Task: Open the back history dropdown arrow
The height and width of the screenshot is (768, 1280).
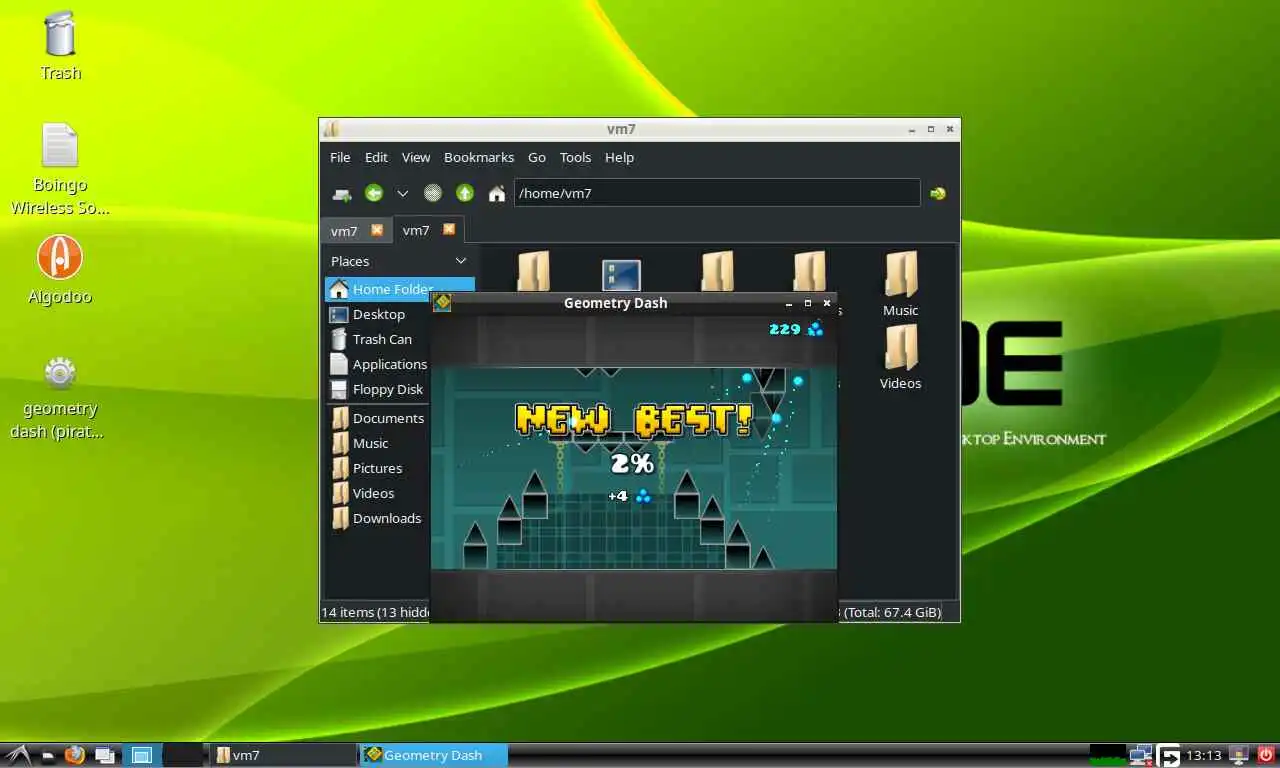Action: [402, 194]
